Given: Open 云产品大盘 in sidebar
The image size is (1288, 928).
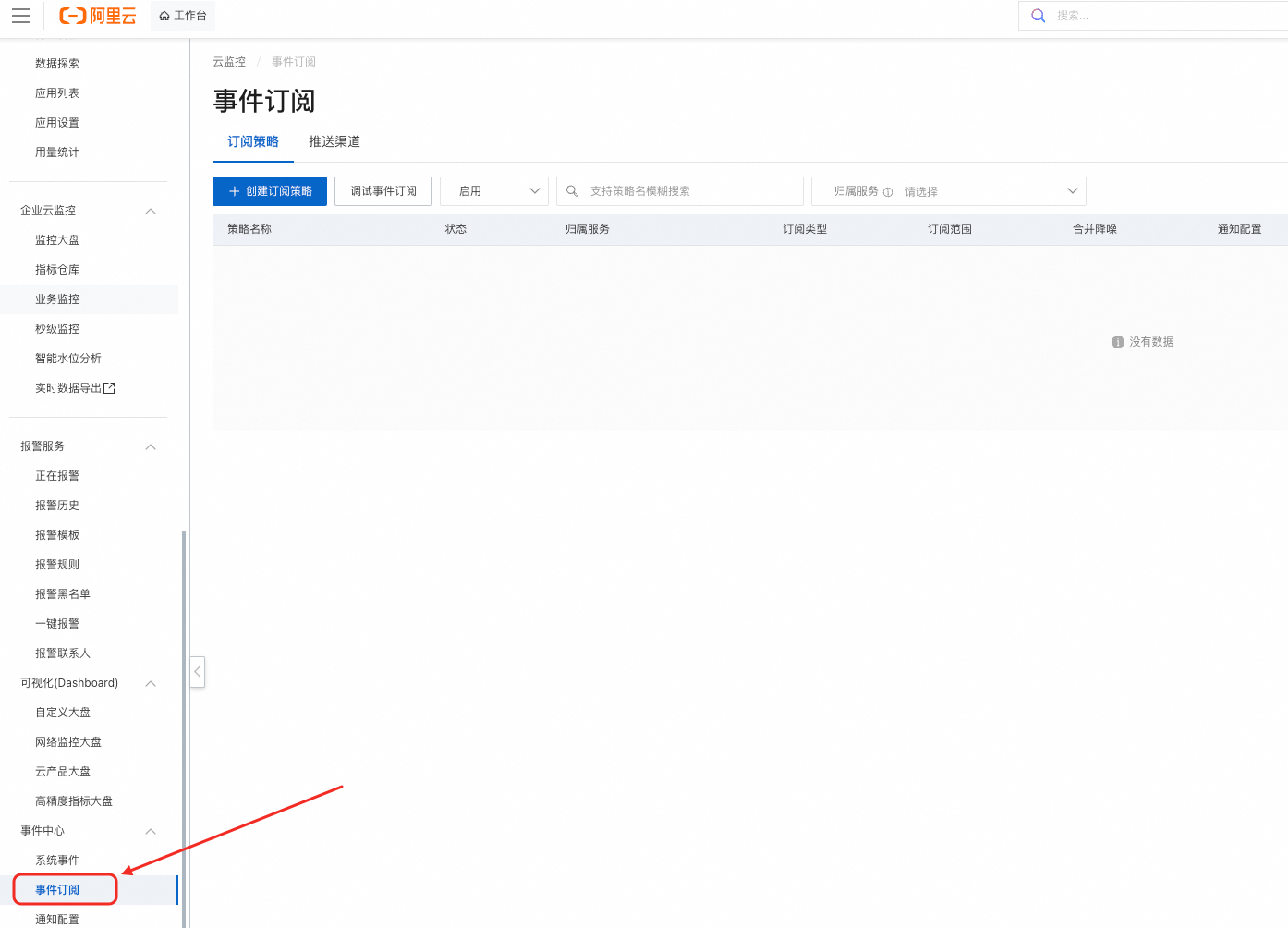Looking at the screenshot, I should 63,772.
